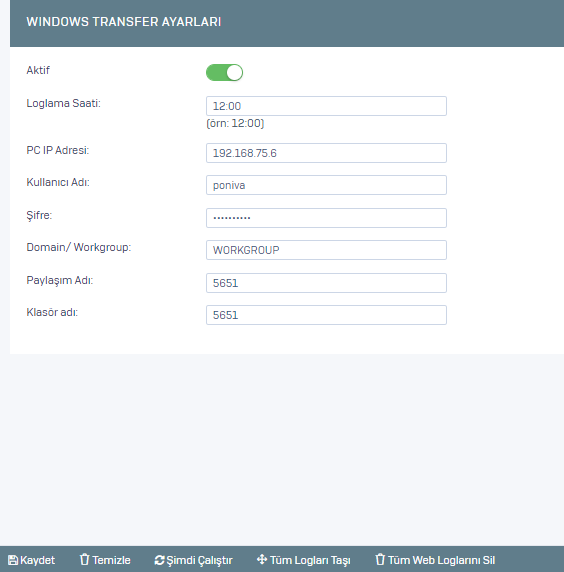The height and width of the screenshot is (572, 564).
Task: Run now via Şimdi Çalıştır text
Action: click(x=199, y=560)
